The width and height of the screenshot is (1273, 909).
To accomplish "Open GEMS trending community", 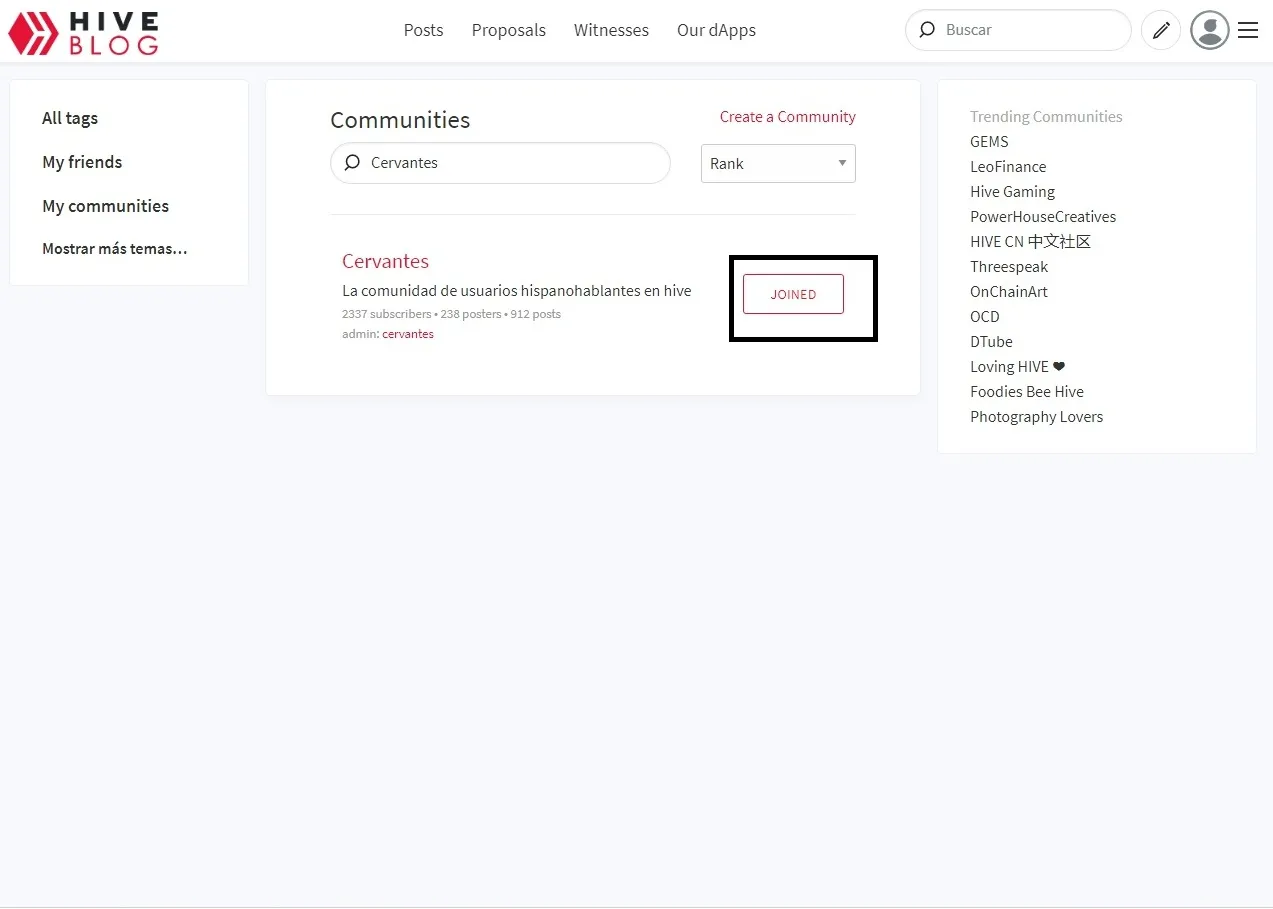I will [989, 142].
